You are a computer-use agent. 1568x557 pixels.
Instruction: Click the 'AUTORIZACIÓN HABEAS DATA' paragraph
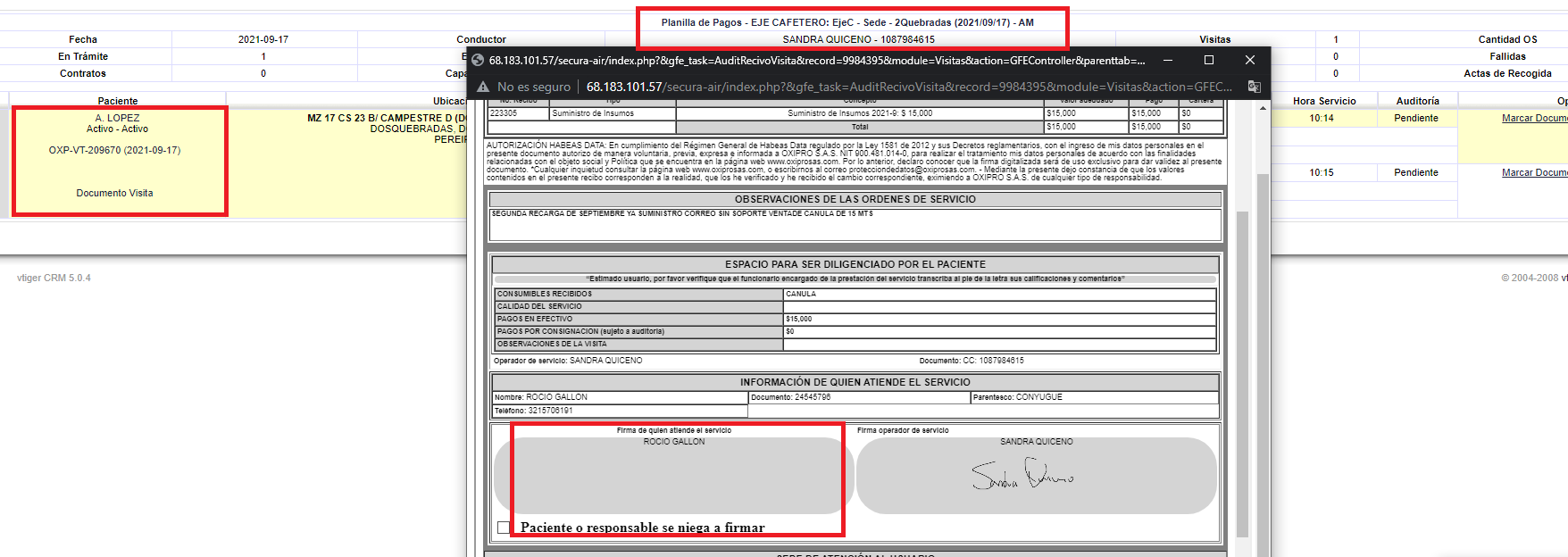855,162
